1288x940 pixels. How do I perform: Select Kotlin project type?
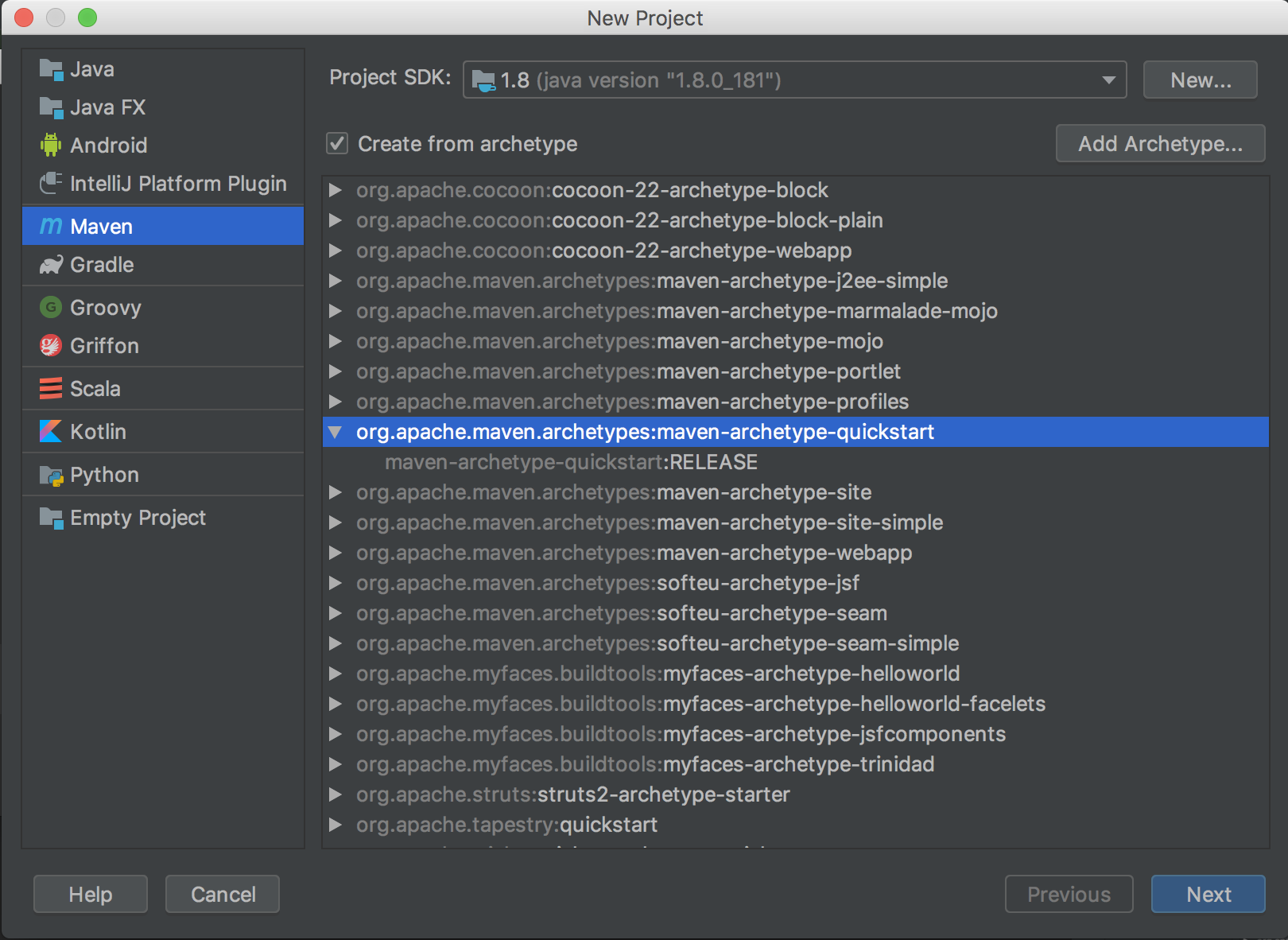click(x=163, y=432)
